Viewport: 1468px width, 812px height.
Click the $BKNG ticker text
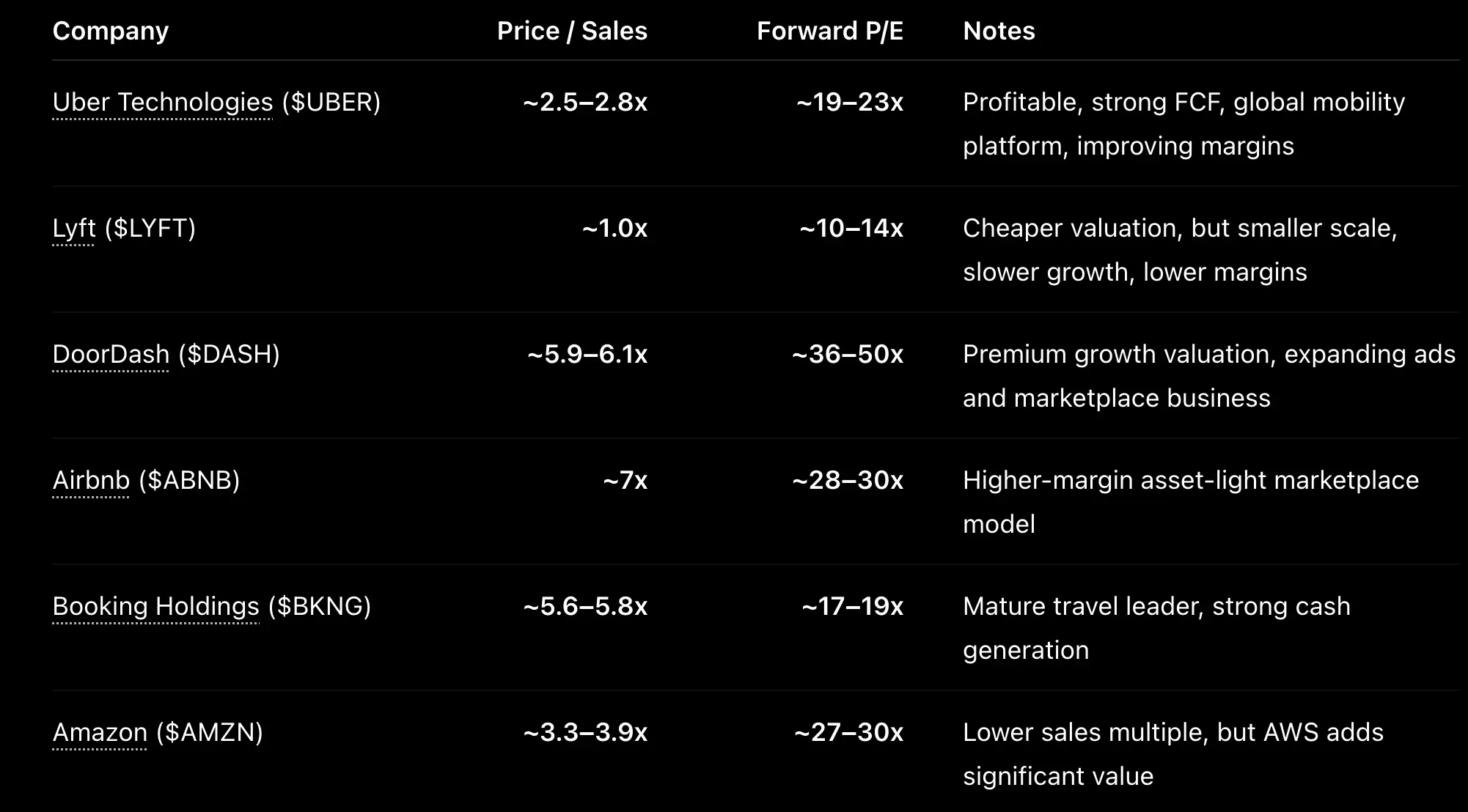point(320,607)
